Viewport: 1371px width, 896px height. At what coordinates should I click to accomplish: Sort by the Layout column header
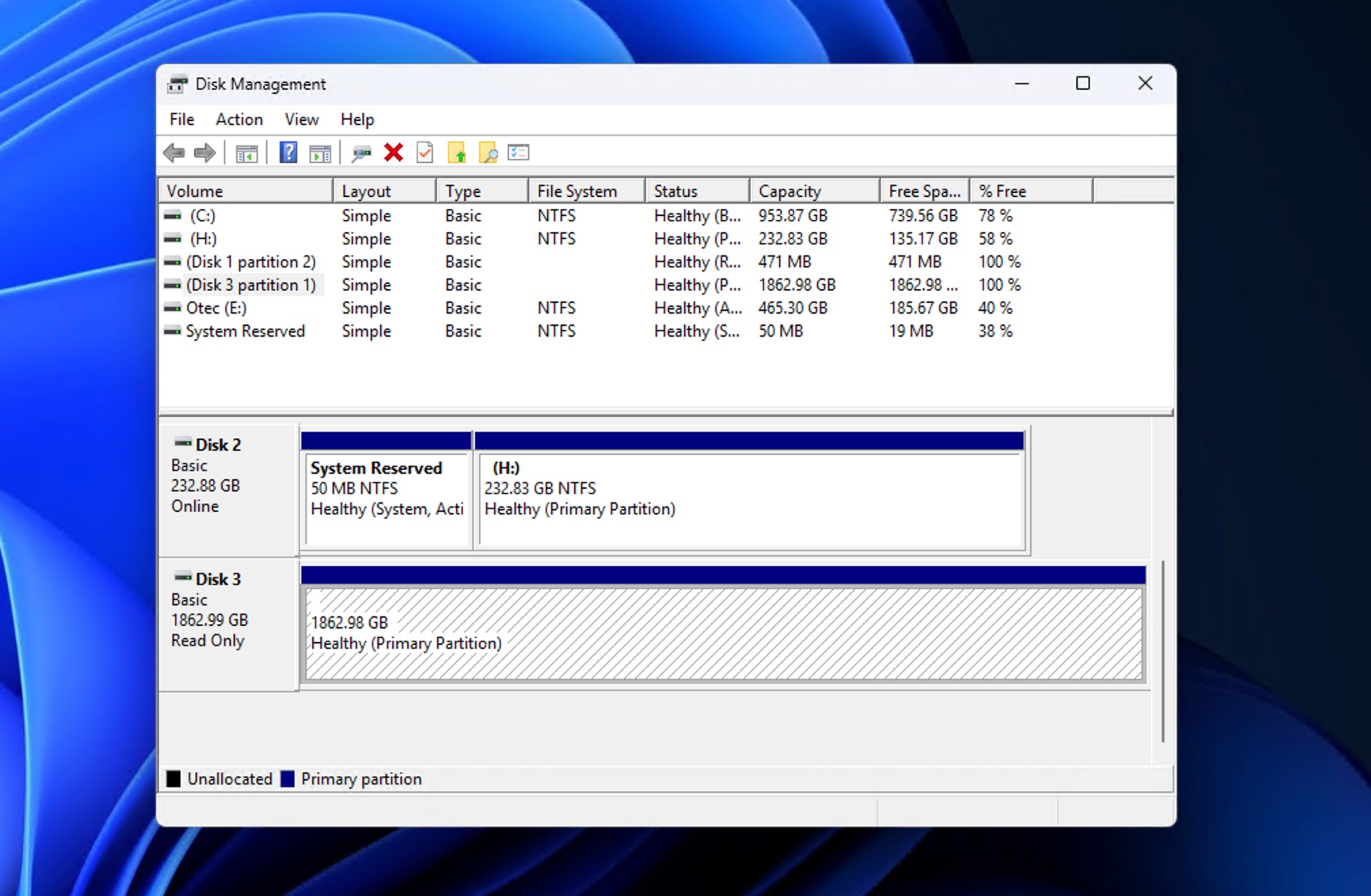click(384, 191)
